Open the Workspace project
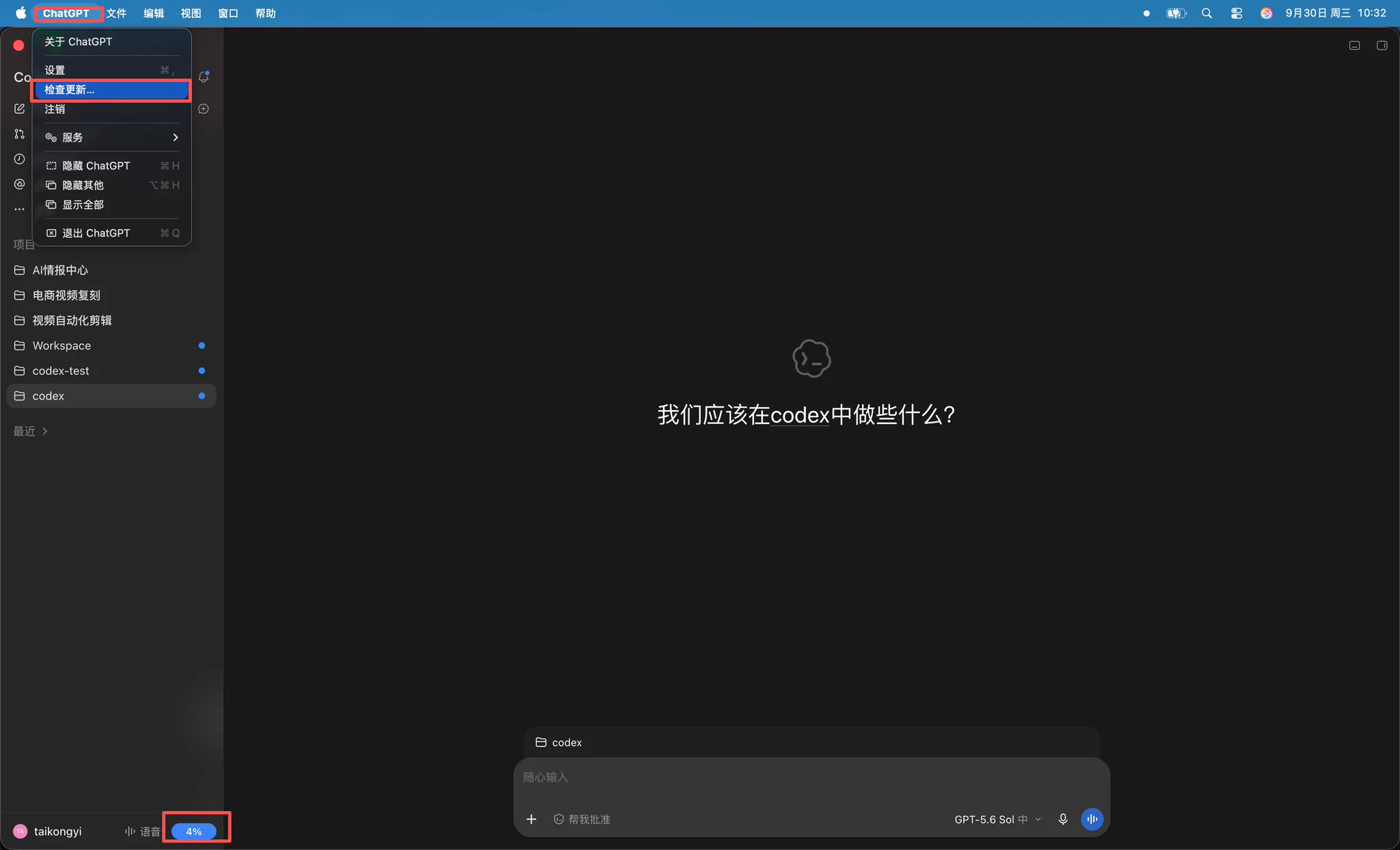This screenshot has height=850, width=1400. (111, 345)
